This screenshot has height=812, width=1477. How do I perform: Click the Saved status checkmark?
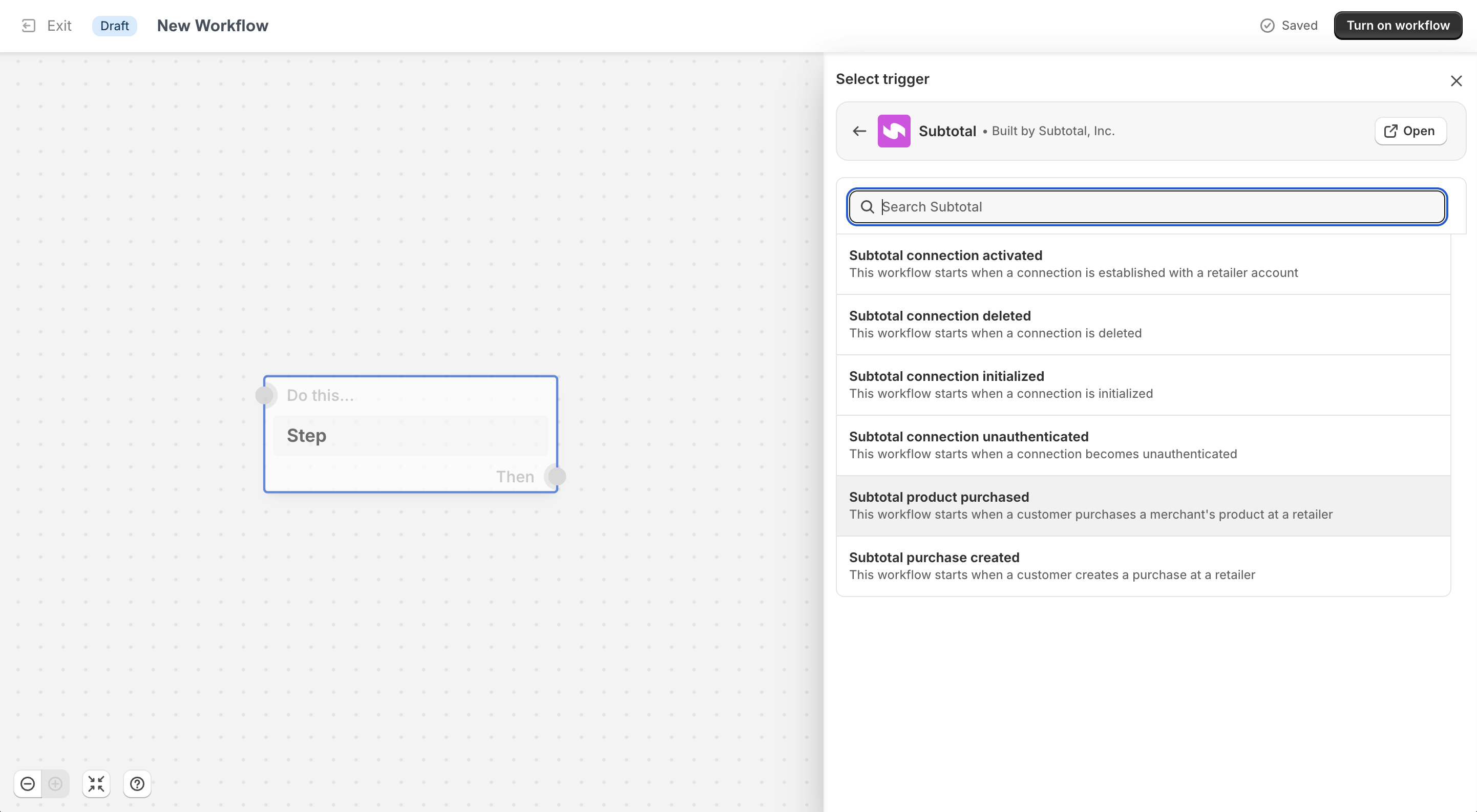(1267, 26)
